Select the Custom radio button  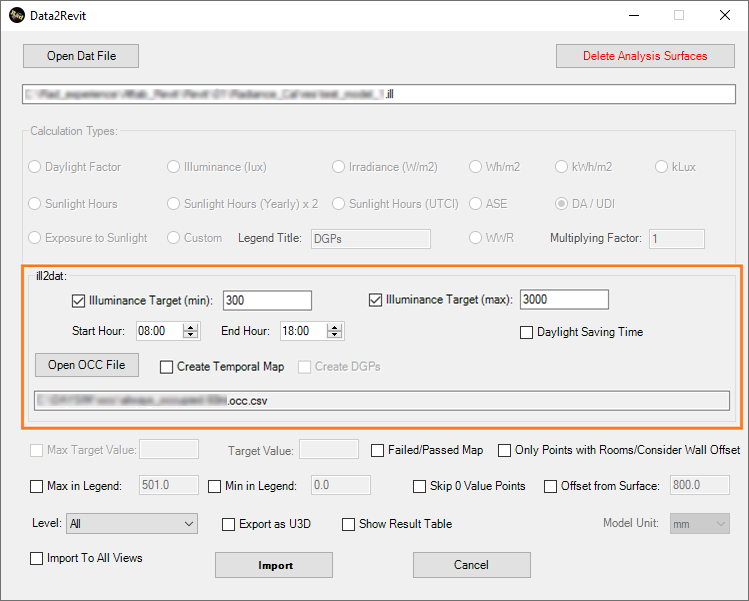pos(173,237)
